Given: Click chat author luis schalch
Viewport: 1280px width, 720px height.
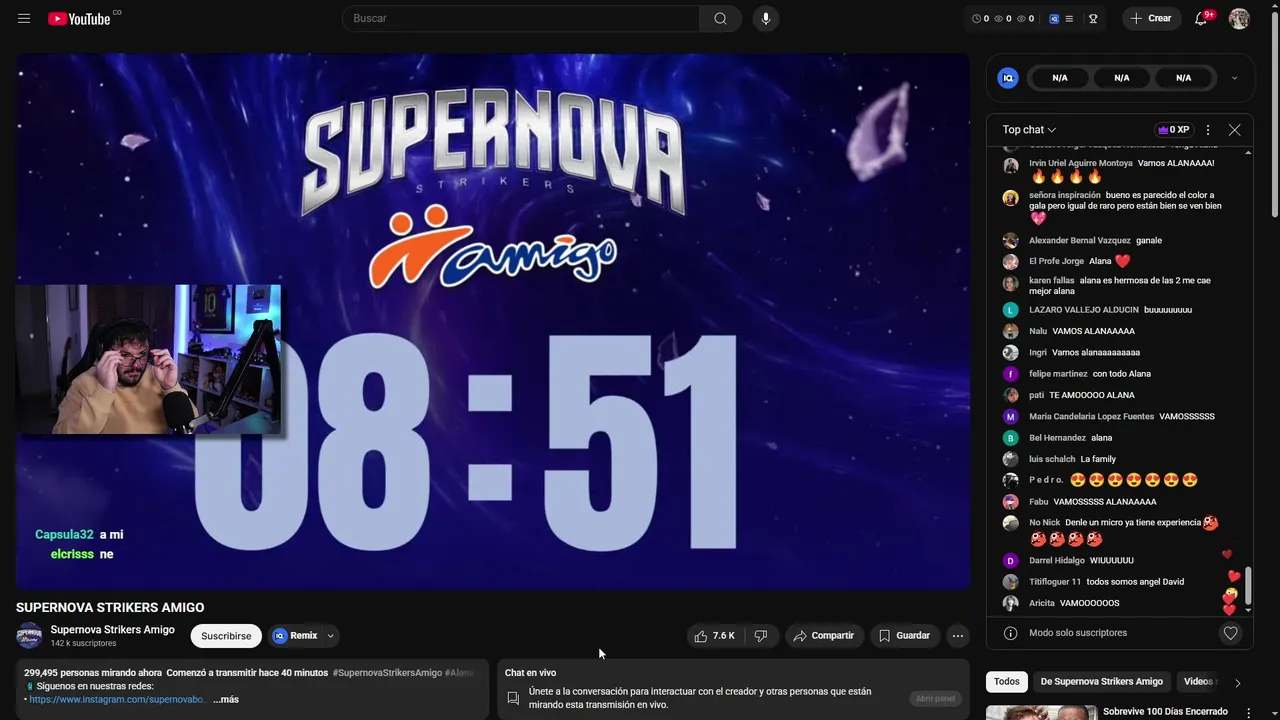Looking at the screenshot, I should pyautogui.click(x=1052, y=459).
